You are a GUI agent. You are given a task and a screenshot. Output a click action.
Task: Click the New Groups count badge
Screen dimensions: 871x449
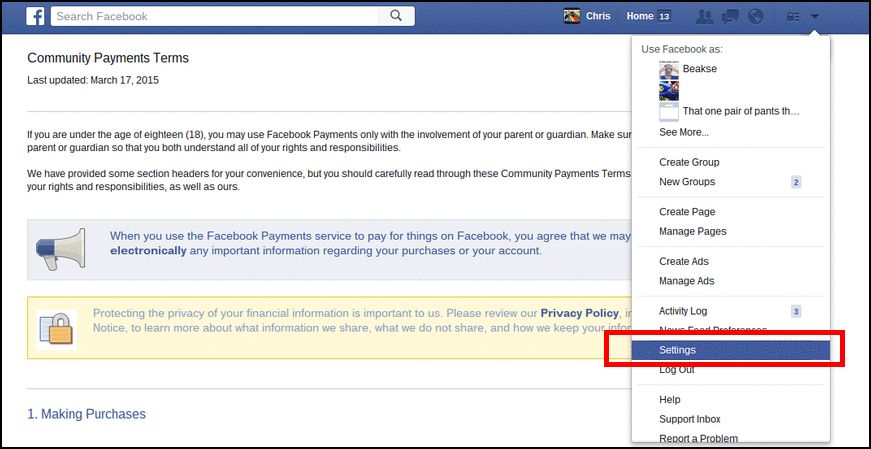[796, 182]
